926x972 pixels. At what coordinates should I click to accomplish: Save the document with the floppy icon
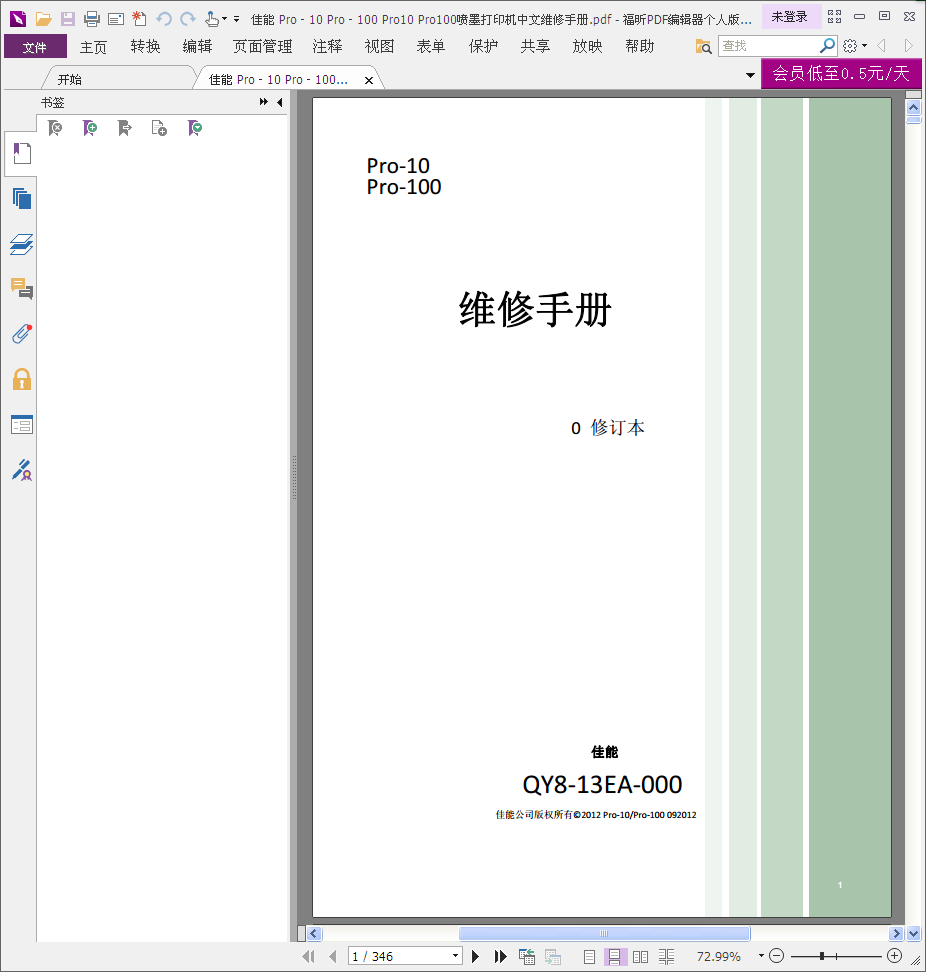[x=68, y=19]
